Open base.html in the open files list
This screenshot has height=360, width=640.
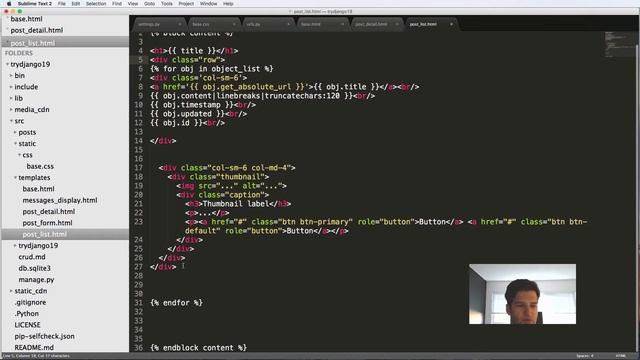pos(27,19)
